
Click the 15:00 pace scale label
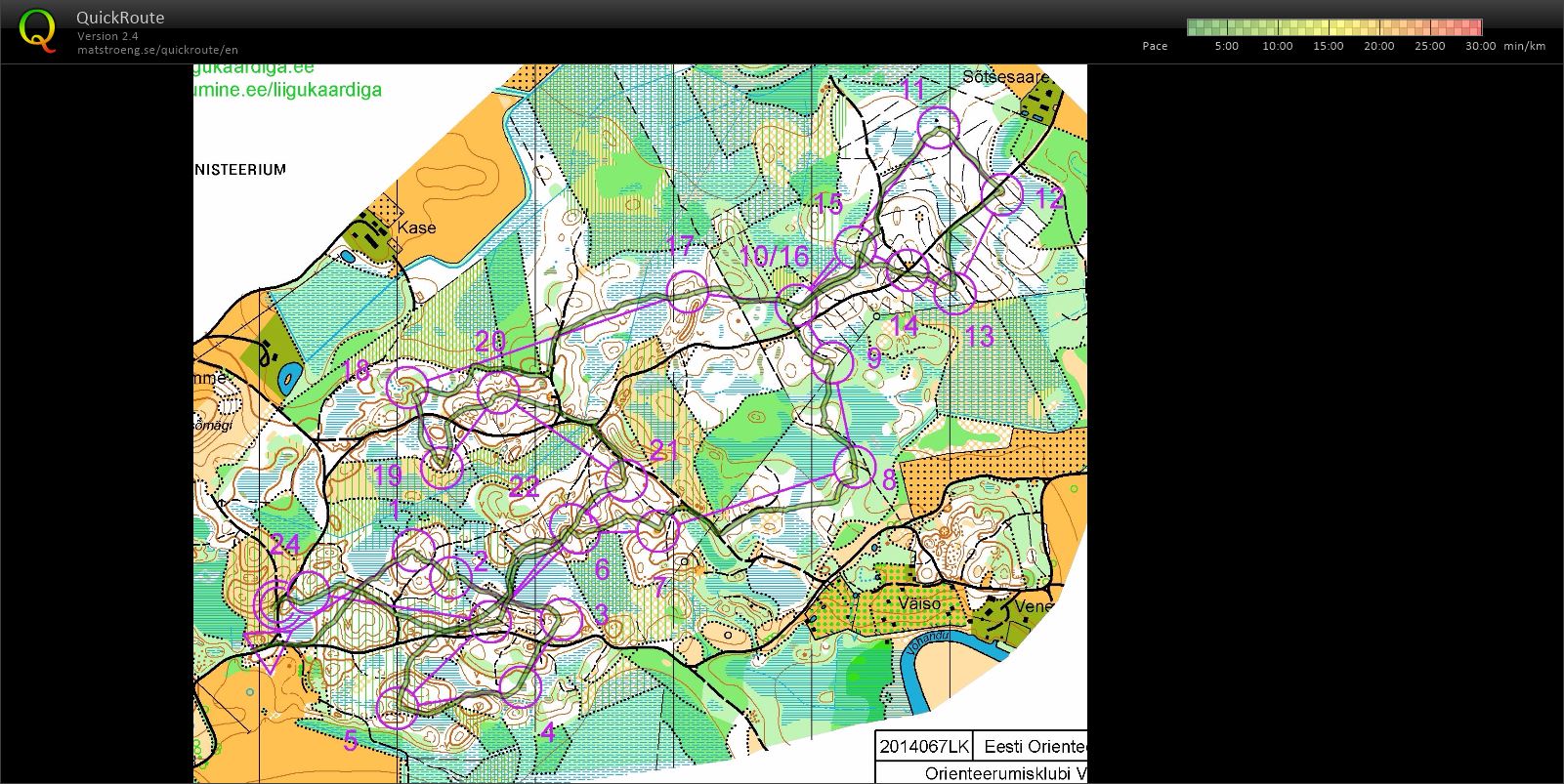1328,46
